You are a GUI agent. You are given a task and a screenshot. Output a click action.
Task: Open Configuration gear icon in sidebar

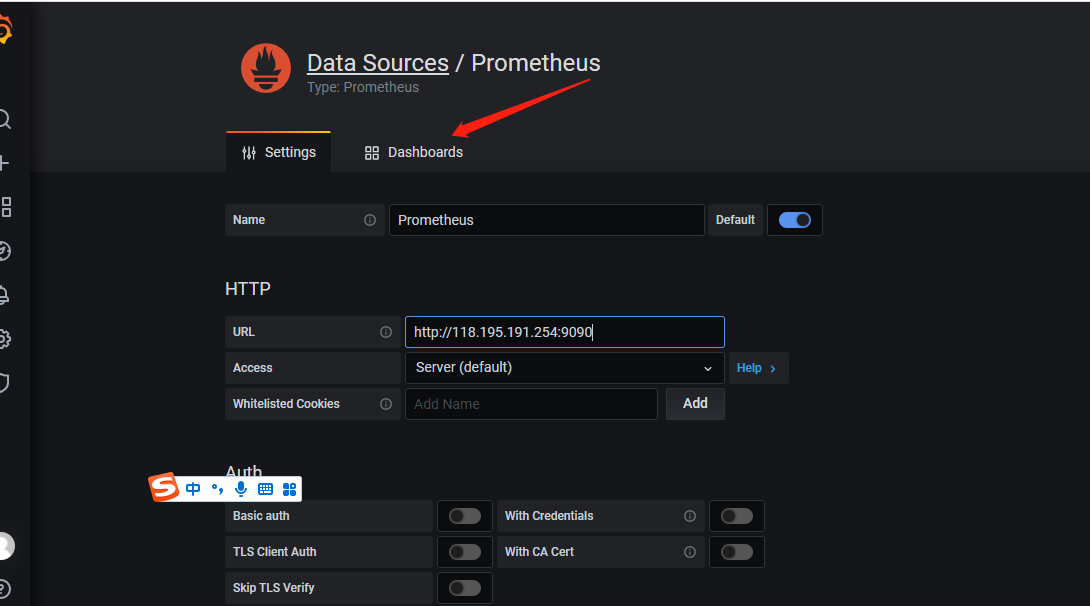(x=4, y=339)
